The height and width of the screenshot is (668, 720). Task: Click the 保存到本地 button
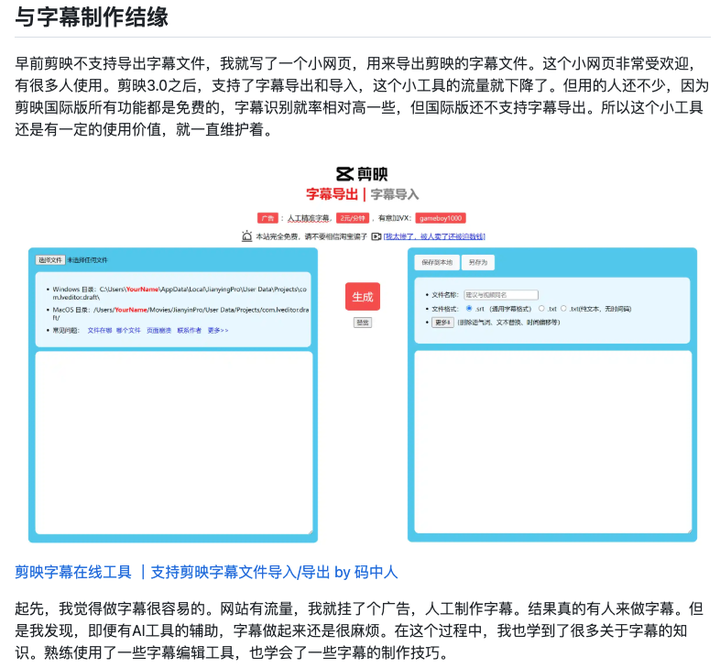(x=438, y=262)
